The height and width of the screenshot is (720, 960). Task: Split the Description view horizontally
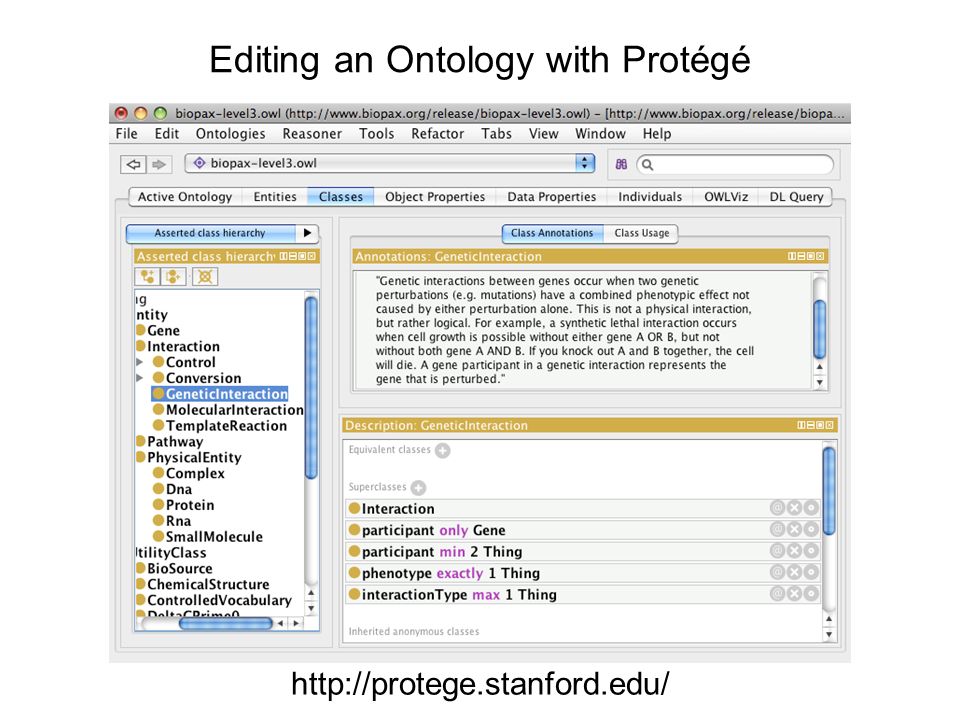[811, 425]
